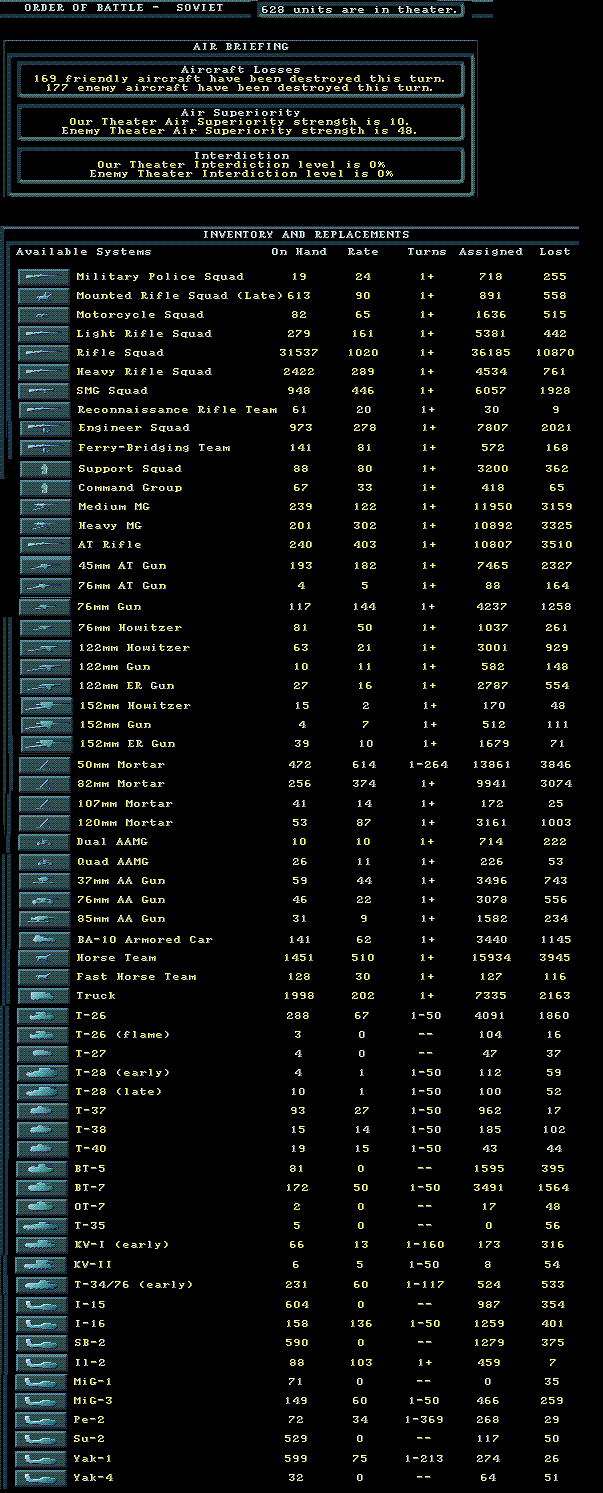Click the Assigned column header
Viewport: 603px width, 1493px height.
click(491, 252)
